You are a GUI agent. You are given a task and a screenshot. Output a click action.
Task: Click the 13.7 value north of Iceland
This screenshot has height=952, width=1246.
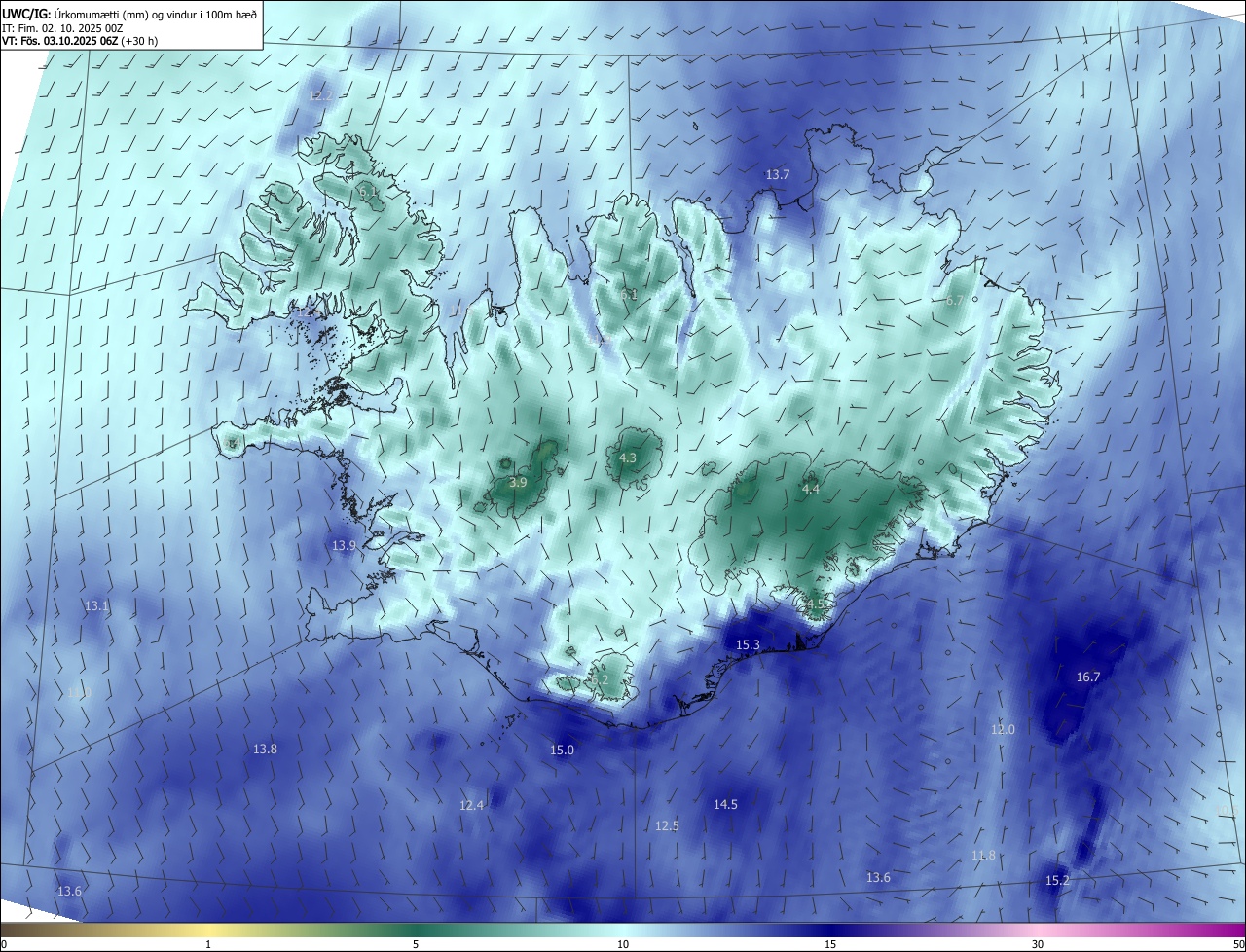[x=777, y=174]
